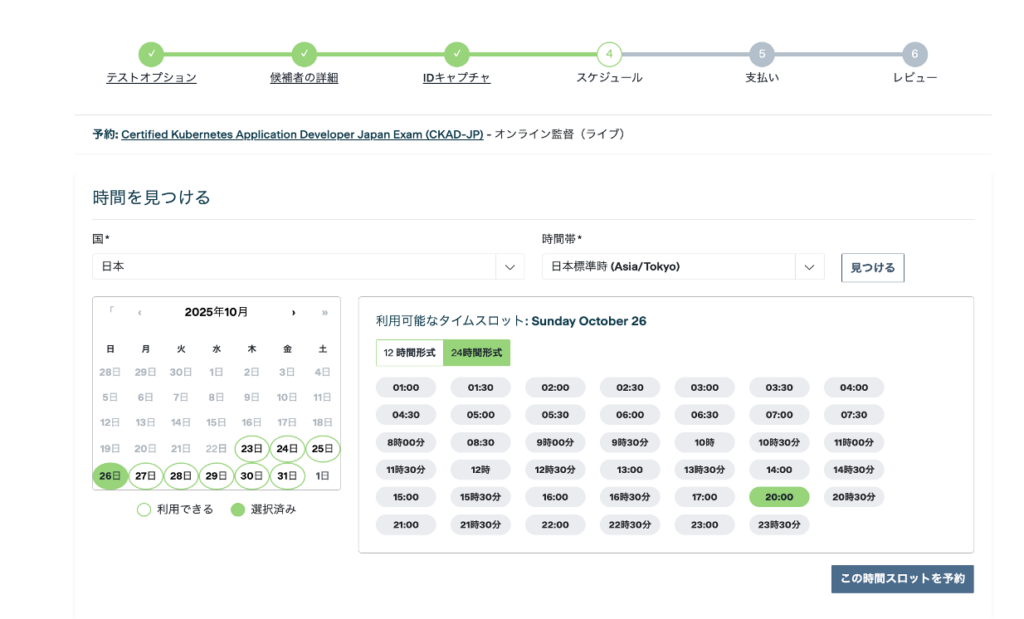This screenshot has height=619, width=1024.
Task: Choose October 31 on the calendar
Action: tap(287, 476)
